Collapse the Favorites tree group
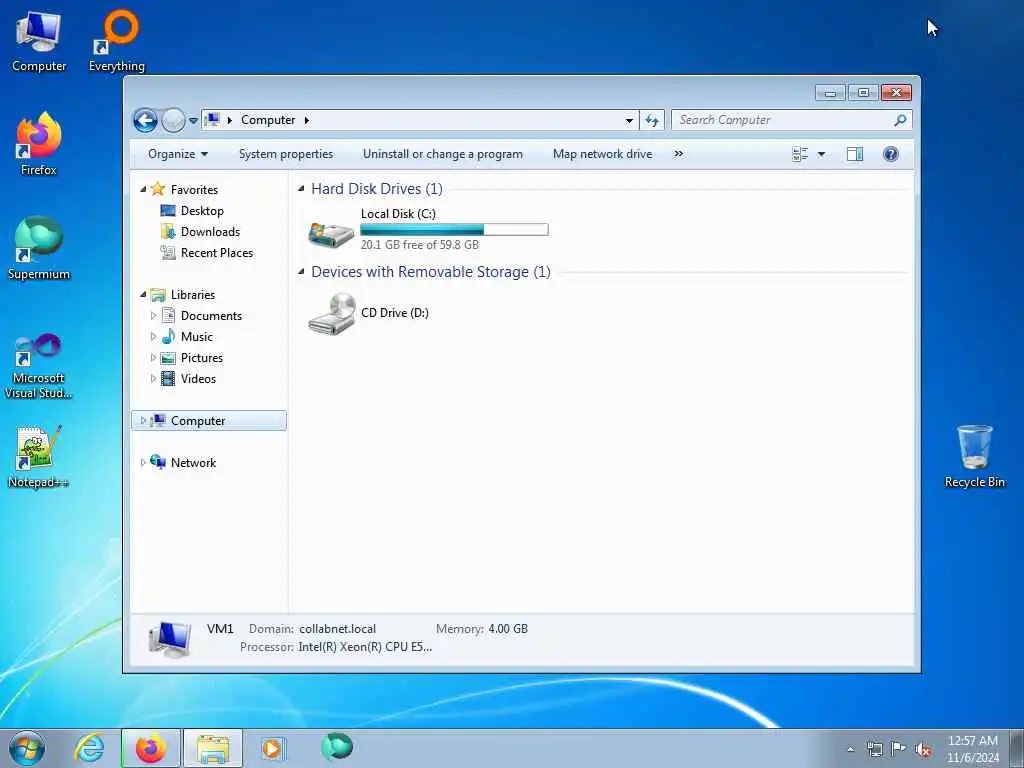The width and height of the screenshot is (1024, 768). pos(144,189)
